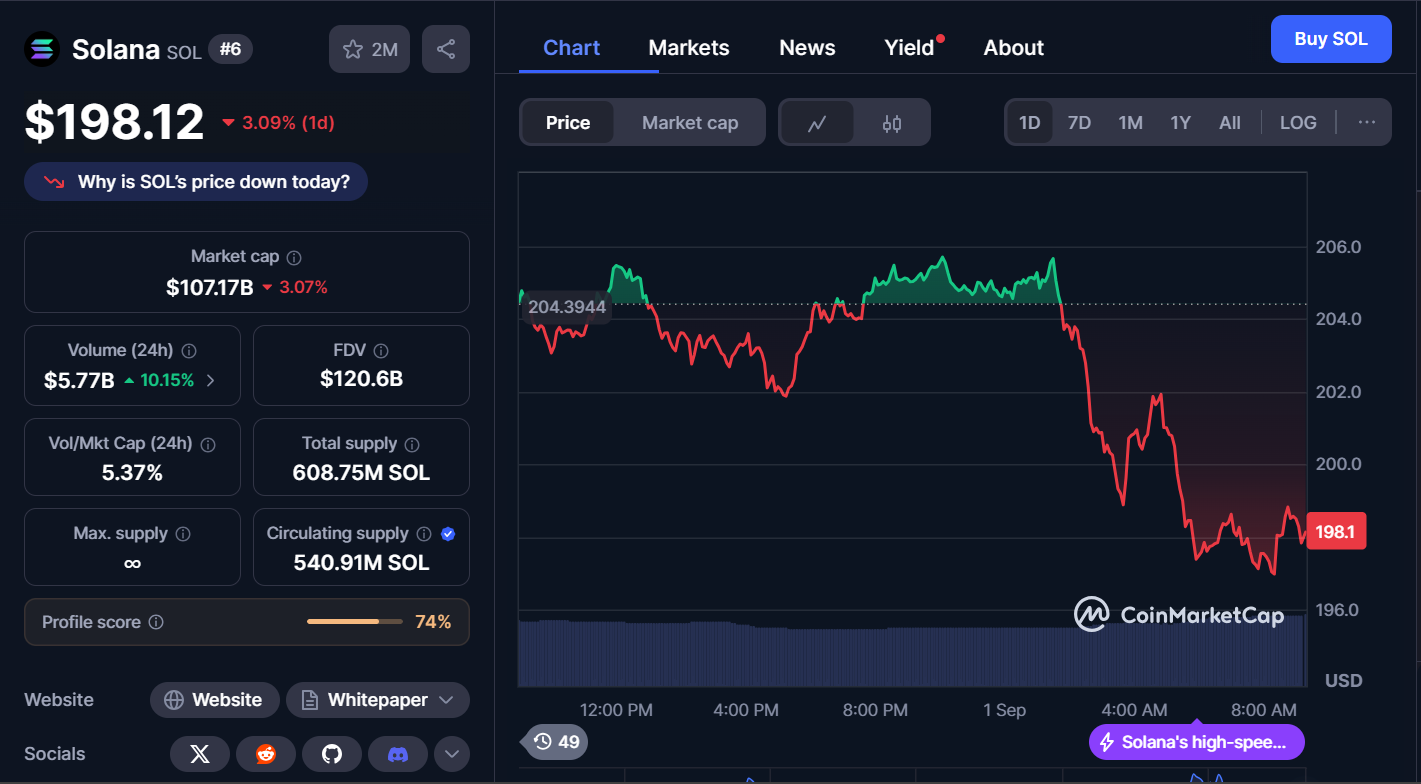Switch to candlestick chart icon
This screenshot has height=784, width=1421.
[892, 123]
